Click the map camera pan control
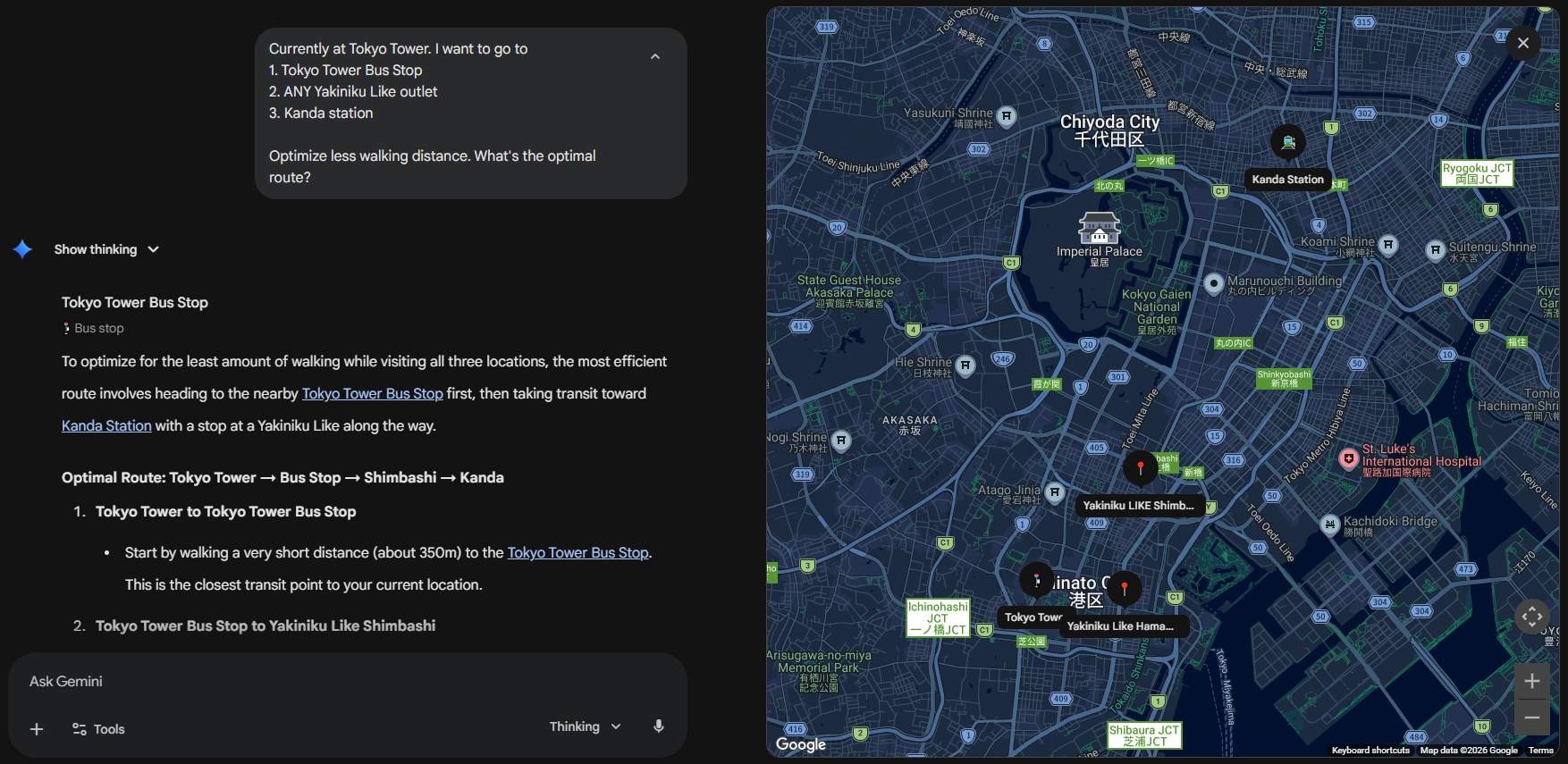This screenshot has width=1568, height=764. pyautogui.click(x=1531, y=617)
